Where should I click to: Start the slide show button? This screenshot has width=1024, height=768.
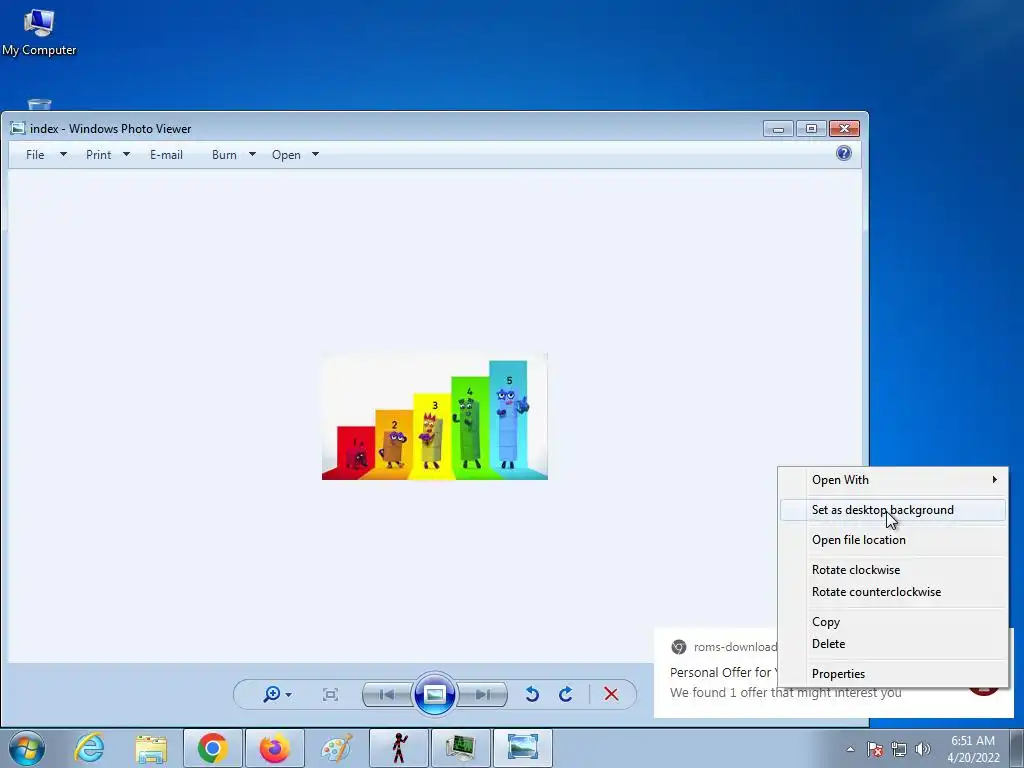pos(435,694)
